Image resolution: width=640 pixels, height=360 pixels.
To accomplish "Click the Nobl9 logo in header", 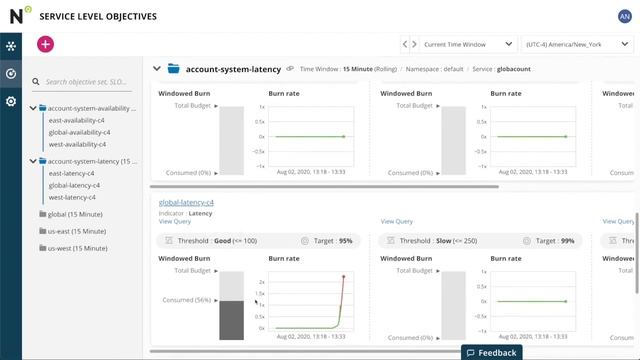I will 20,15.
